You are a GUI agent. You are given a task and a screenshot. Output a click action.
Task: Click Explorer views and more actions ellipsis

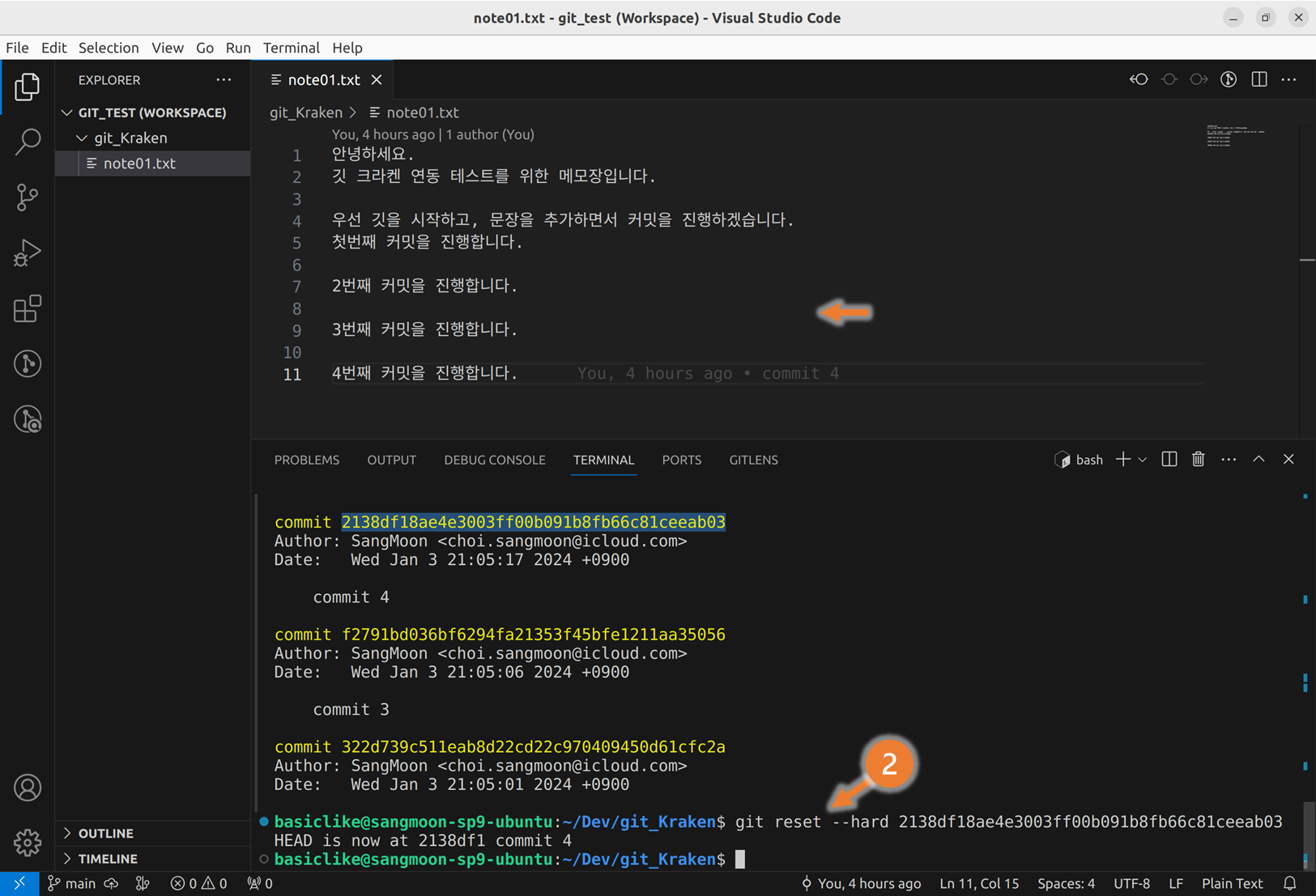click(224, 80)
